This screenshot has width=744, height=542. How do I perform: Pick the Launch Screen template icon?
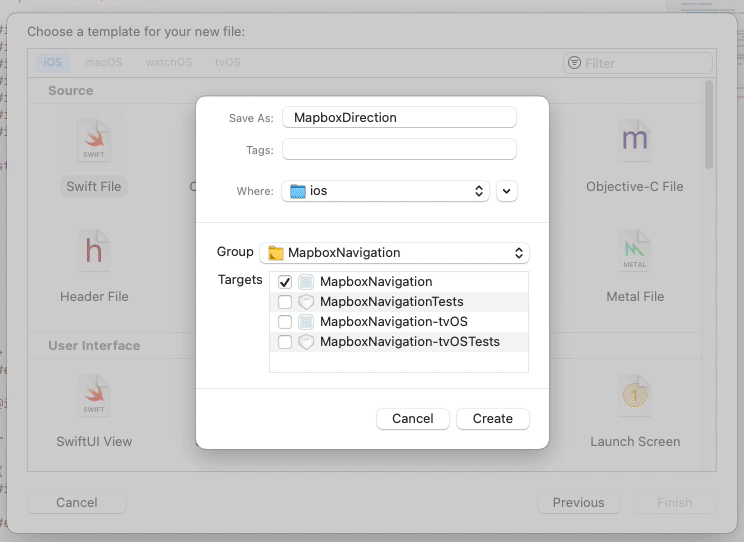635,395
